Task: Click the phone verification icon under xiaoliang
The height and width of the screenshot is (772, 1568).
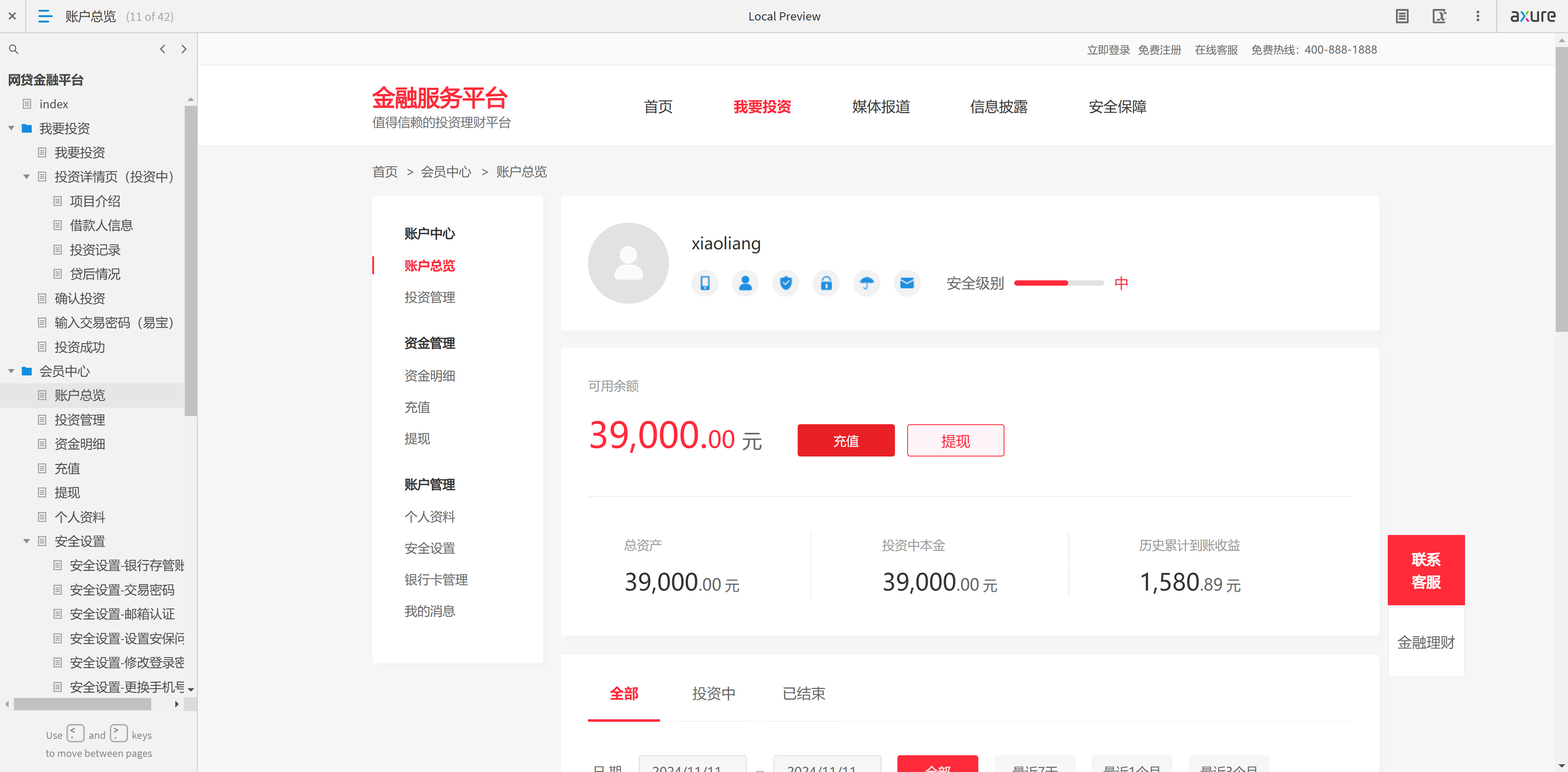Action: 705,283
